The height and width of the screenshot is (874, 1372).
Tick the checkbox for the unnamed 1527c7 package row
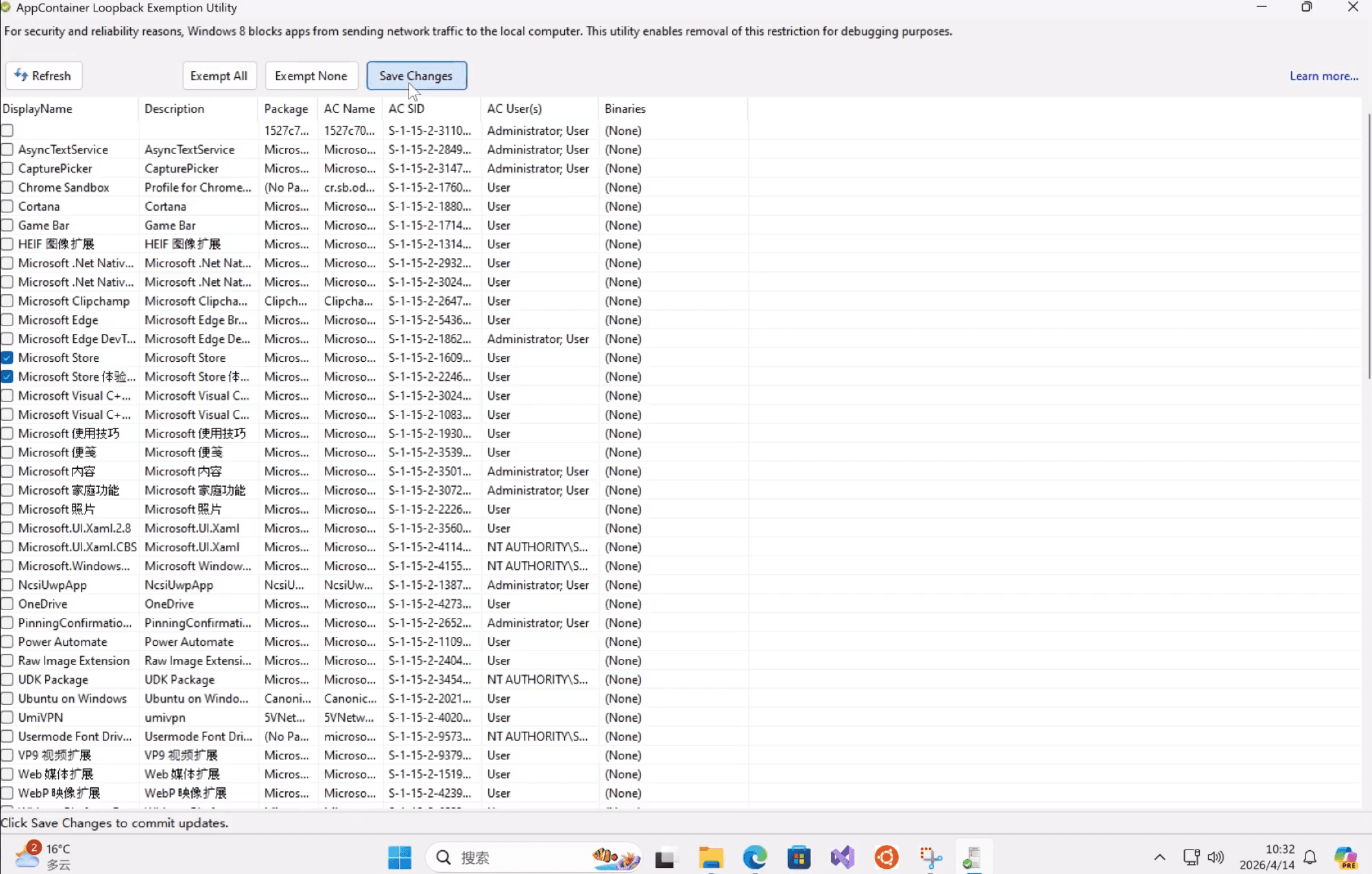pyautogui.click(x=7, y=130)
